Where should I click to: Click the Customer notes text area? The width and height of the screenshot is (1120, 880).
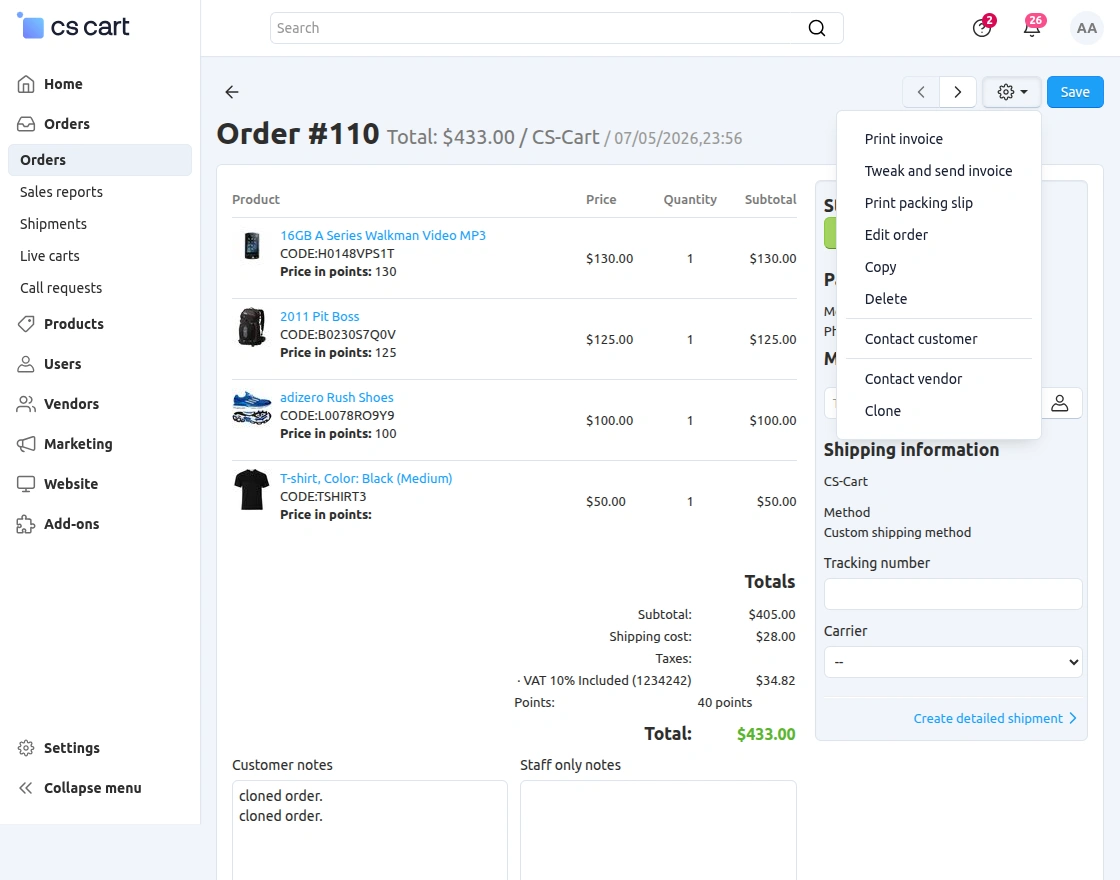tap(370, 830)
